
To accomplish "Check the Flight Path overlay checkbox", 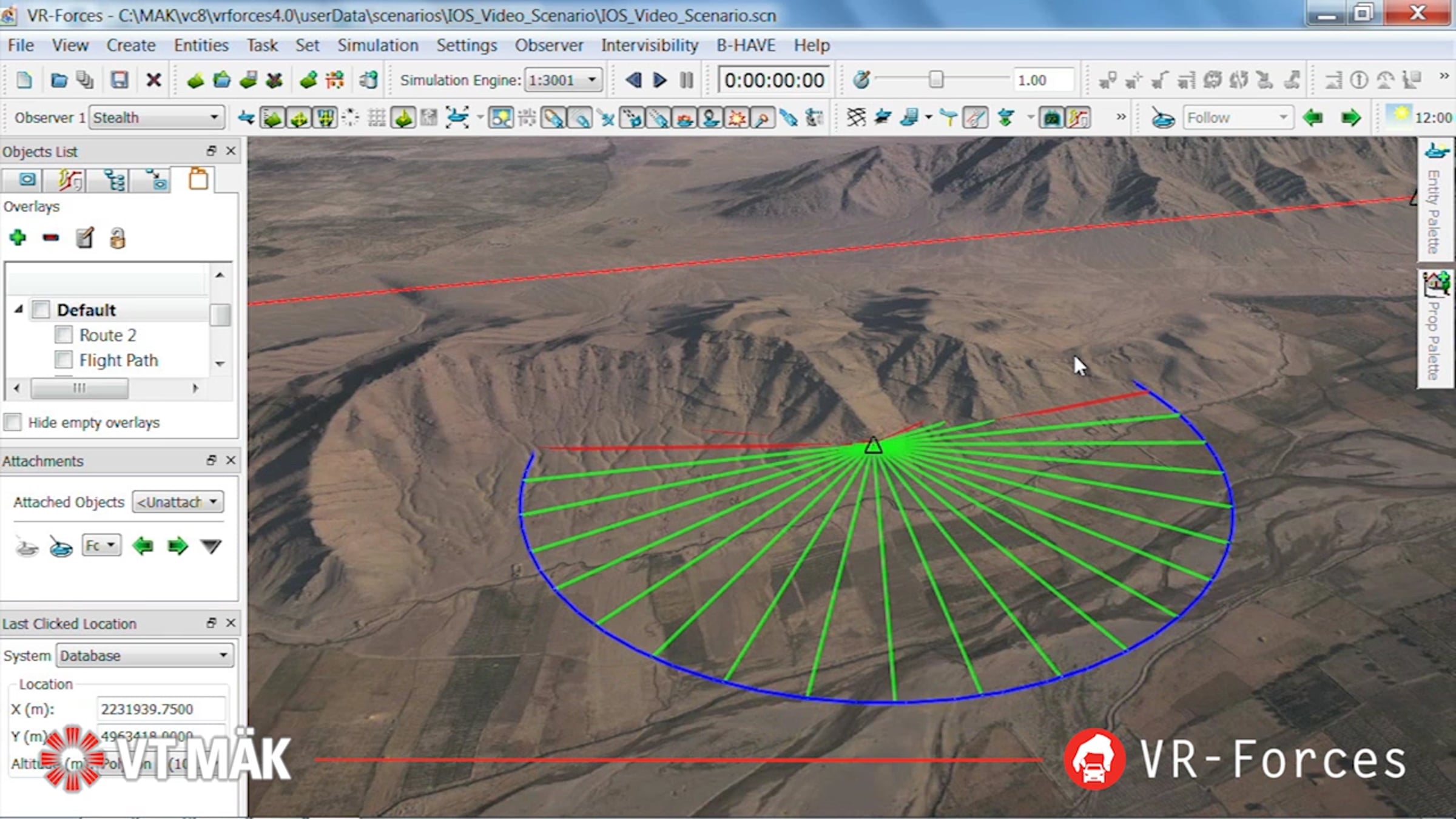I will point(64,360).
